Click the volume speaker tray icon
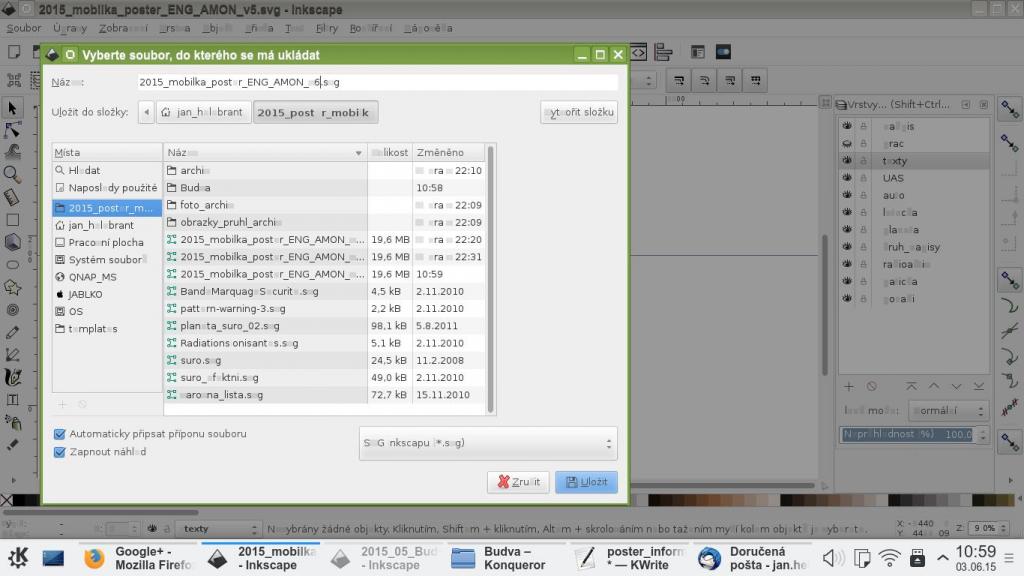Viewport: 1024px width, 576px height. click(832, 558)
